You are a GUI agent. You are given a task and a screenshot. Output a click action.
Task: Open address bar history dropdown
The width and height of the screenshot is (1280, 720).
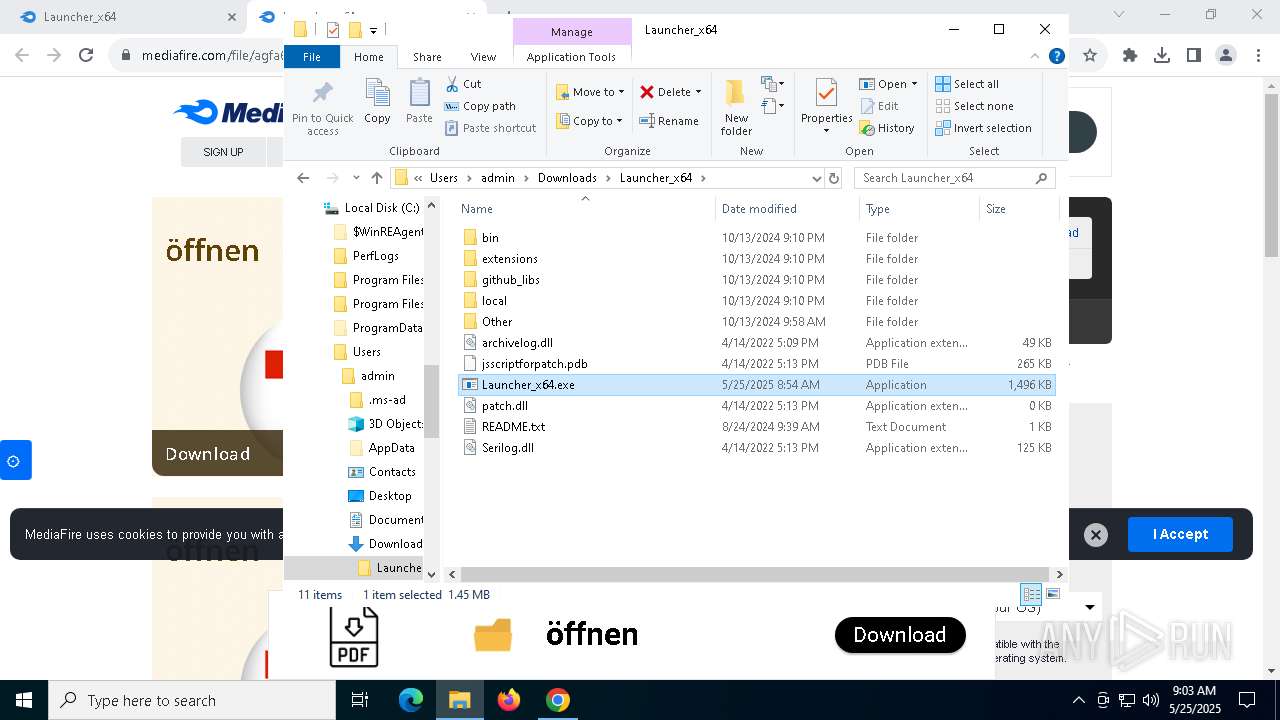tap(816, 178)
